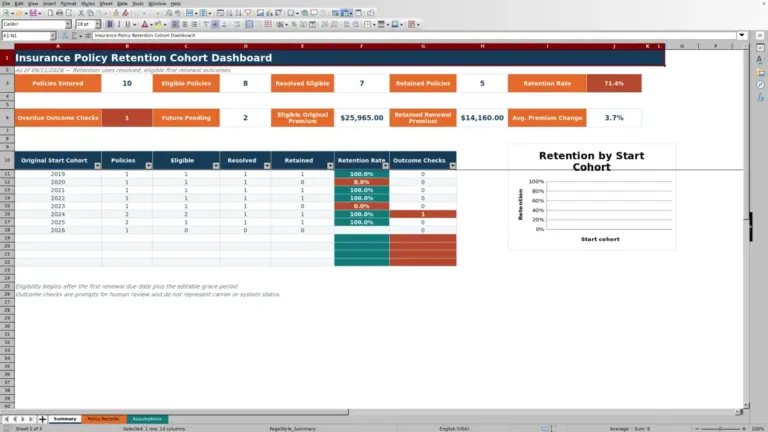
Task: Open Retention Rate column filter dropdown
Action: coord(385,166)
